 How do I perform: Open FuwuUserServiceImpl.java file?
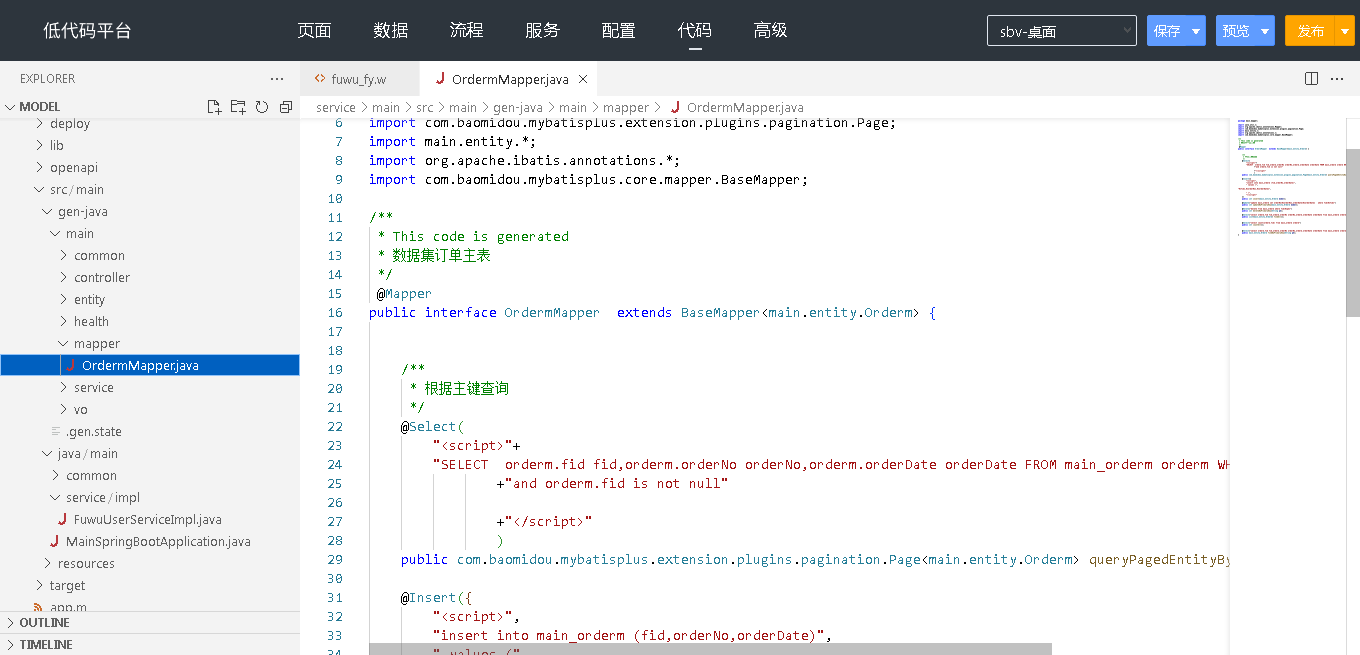(147, 520)
